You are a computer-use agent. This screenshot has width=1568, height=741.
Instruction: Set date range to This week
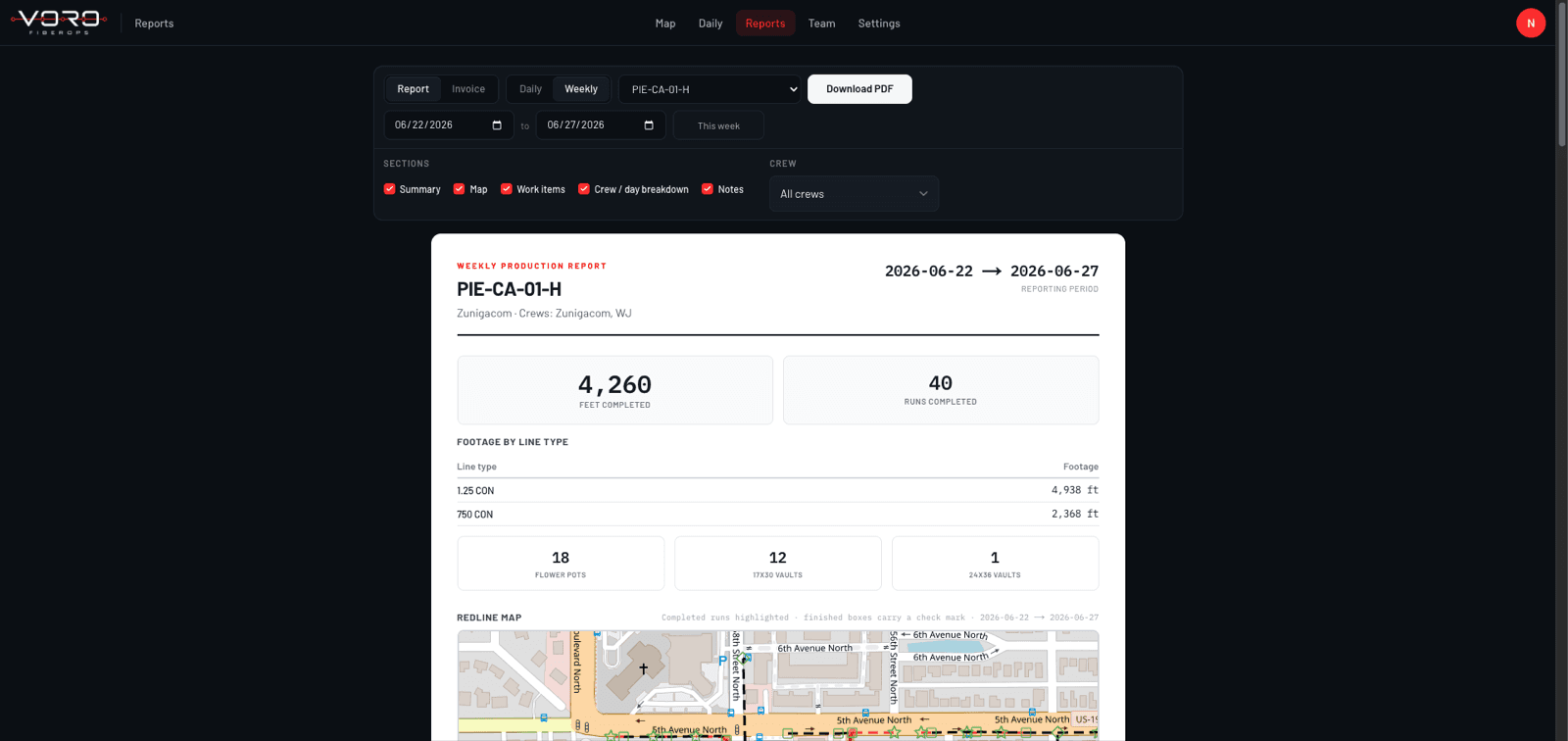pos(718,125)
